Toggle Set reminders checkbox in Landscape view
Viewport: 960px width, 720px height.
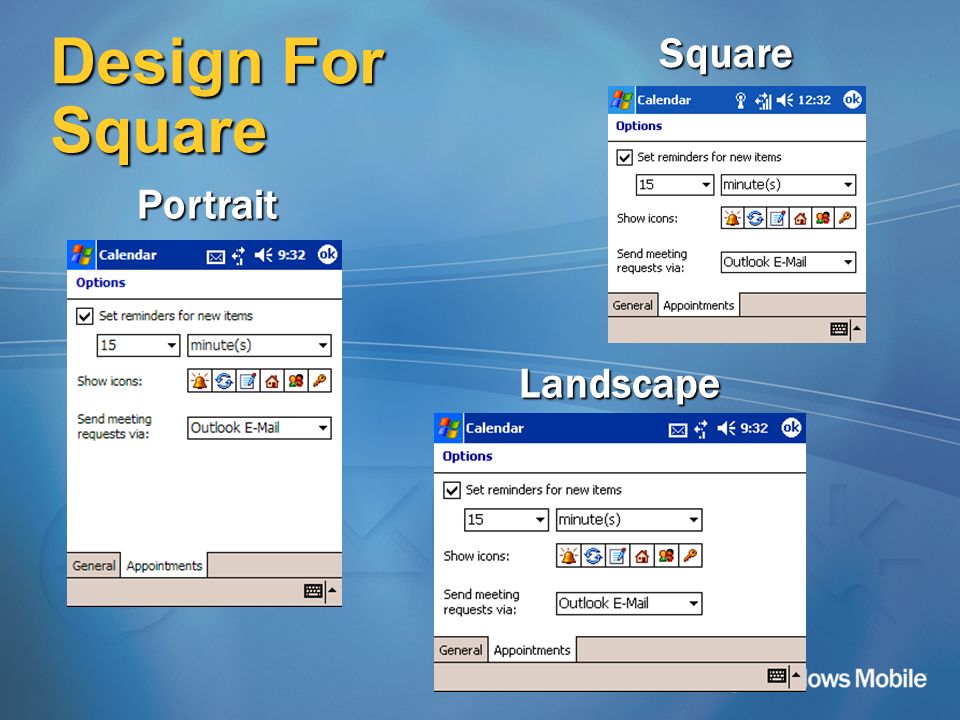(x=452, y=490)
